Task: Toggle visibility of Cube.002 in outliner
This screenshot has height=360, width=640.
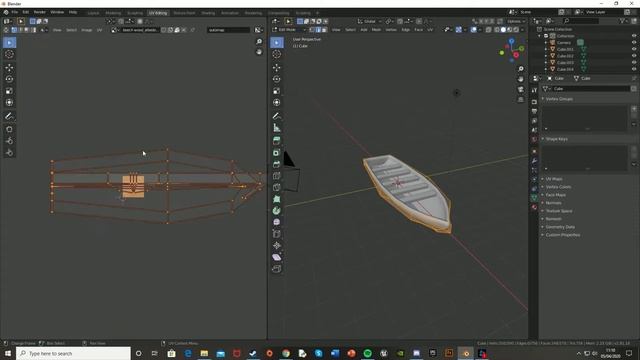Action: 634,56
